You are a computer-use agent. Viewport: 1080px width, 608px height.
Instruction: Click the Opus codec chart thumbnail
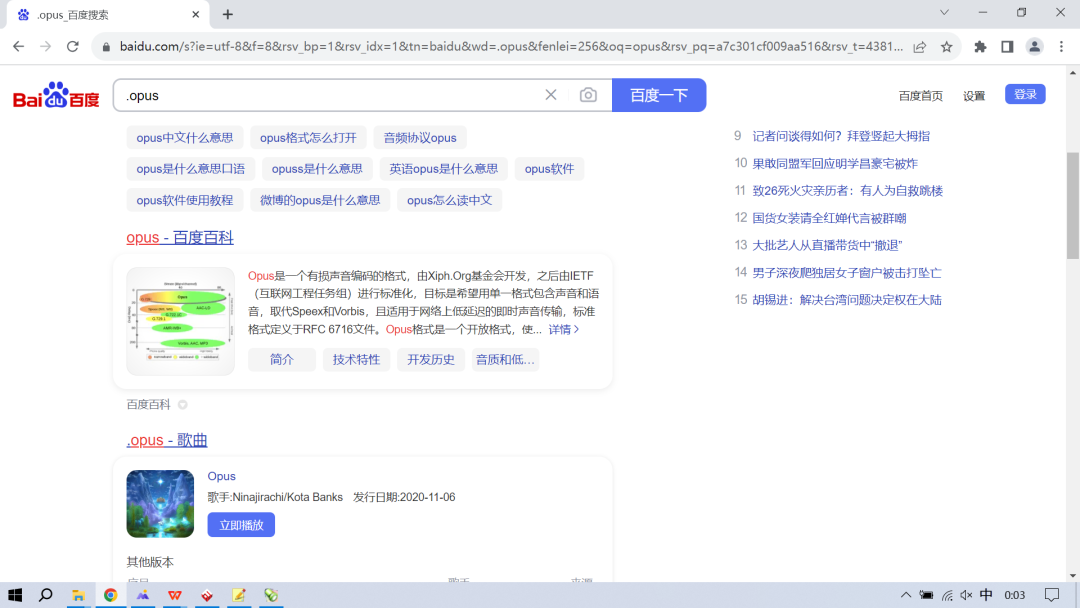point(180,321)
